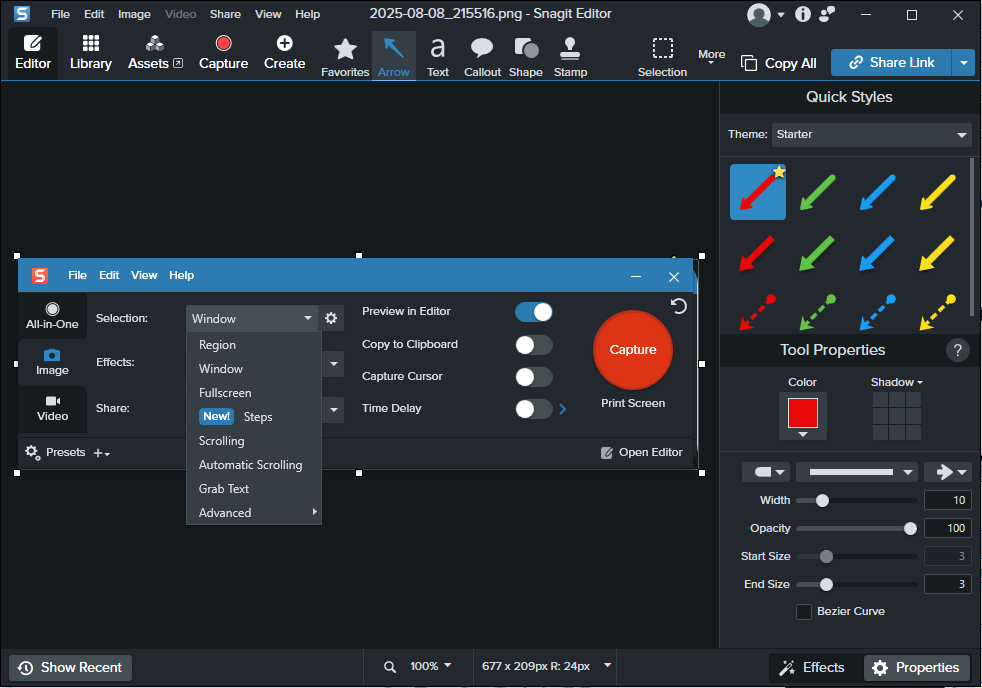Open the Advanced submenu
This screenshot has height=688, width=982.
254,513
